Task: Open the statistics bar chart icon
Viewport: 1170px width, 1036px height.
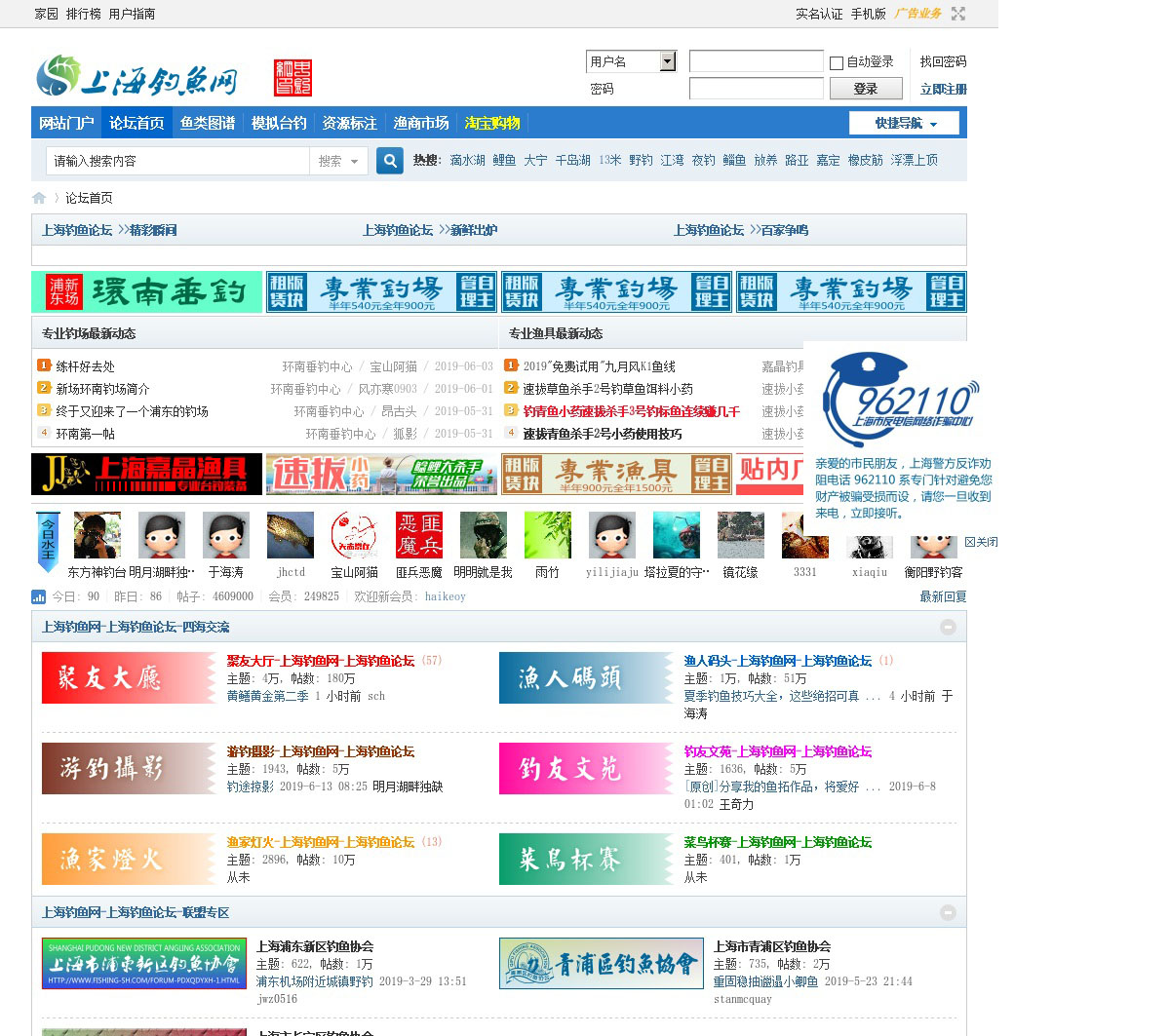Action: click(x=39, y=596)
